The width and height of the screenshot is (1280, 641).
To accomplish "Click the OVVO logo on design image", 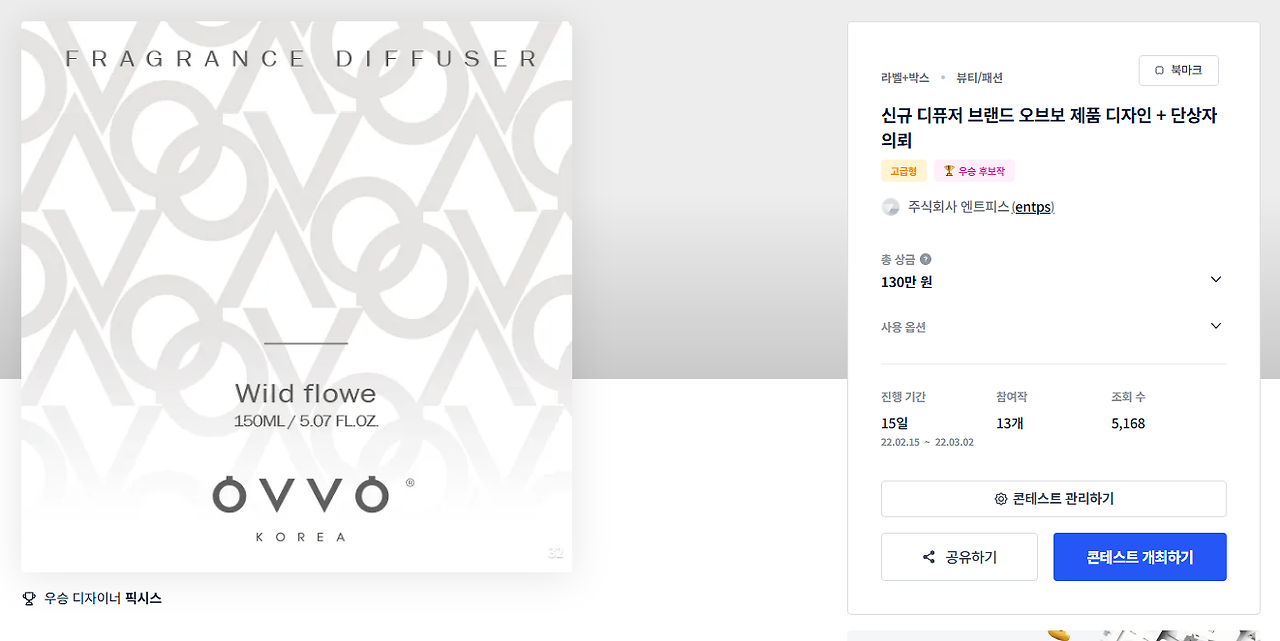I will pyautogui.click(x=300, y=495).
